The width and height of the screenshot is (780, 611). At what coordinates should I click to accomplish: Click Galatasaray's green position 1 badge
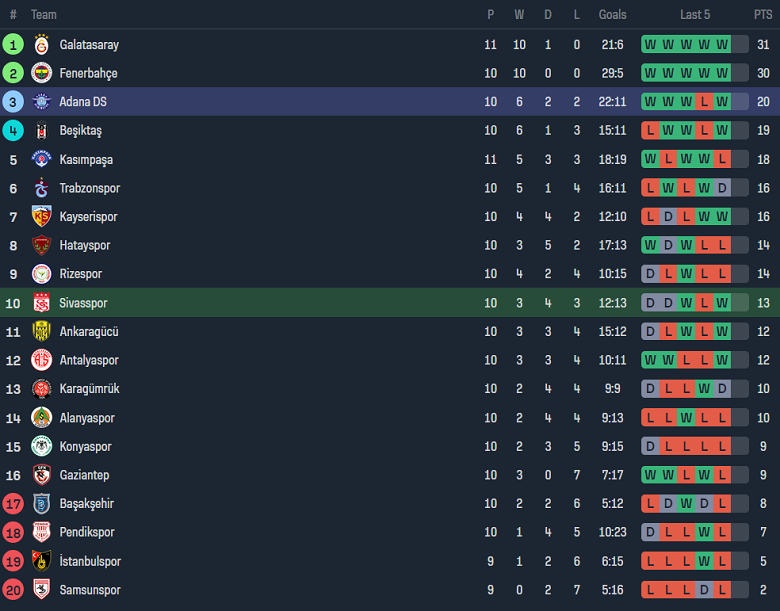click(13, 45)
